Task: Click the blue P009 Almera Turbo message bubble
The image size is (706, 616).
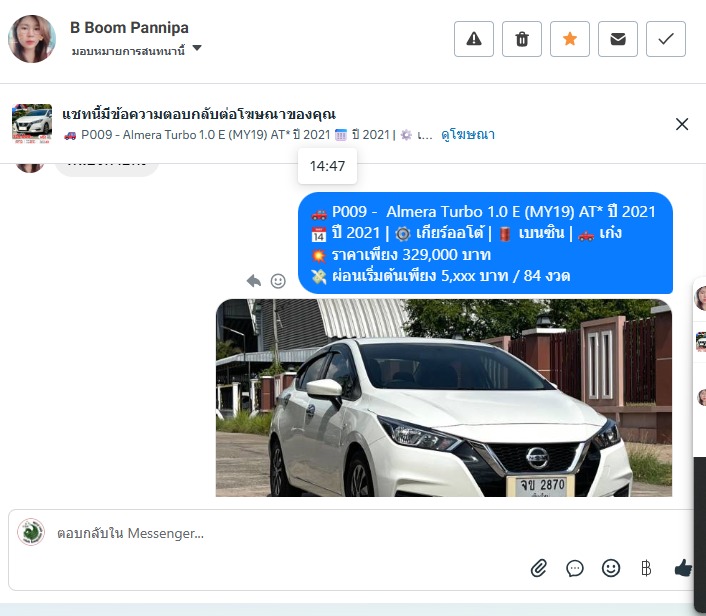Action: pos(485,243)
